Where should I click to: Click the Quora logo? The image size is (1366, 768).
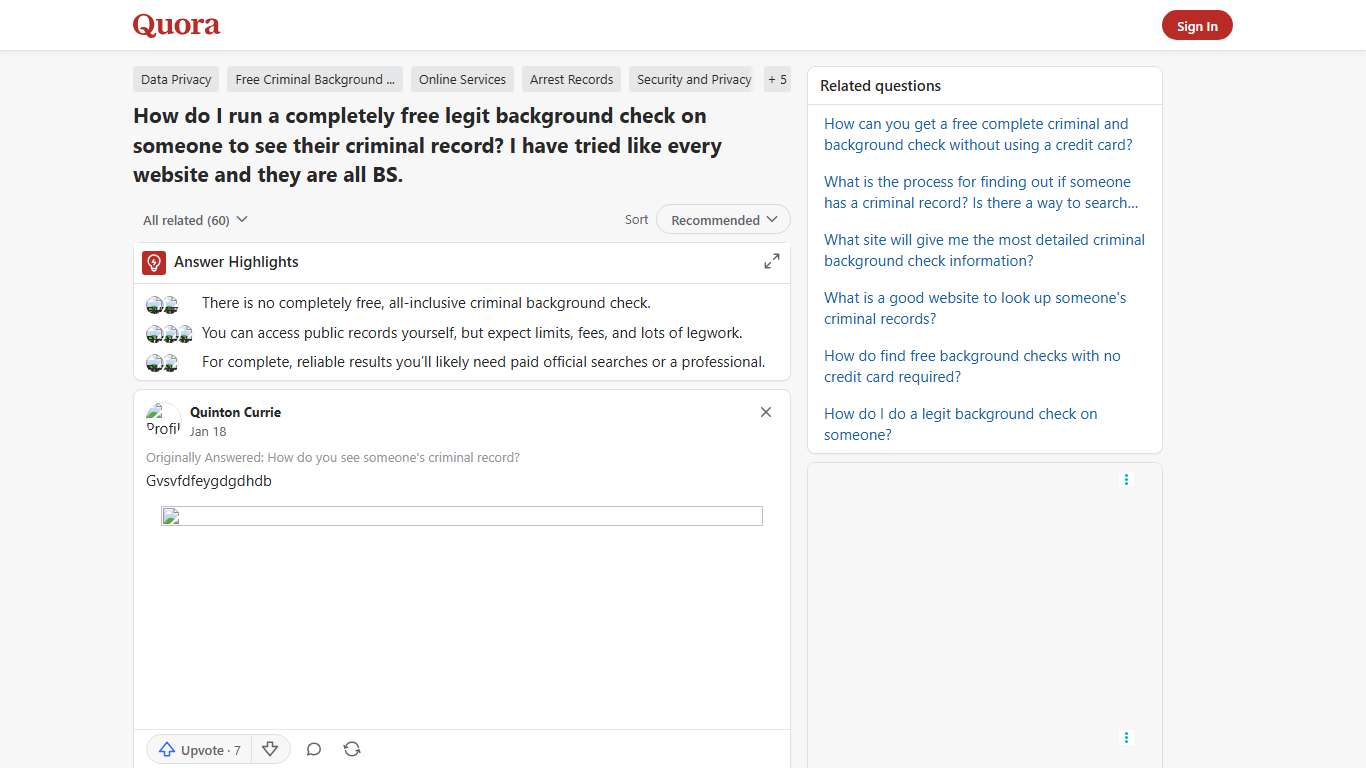pyautogui.click(x=176, y=25)
